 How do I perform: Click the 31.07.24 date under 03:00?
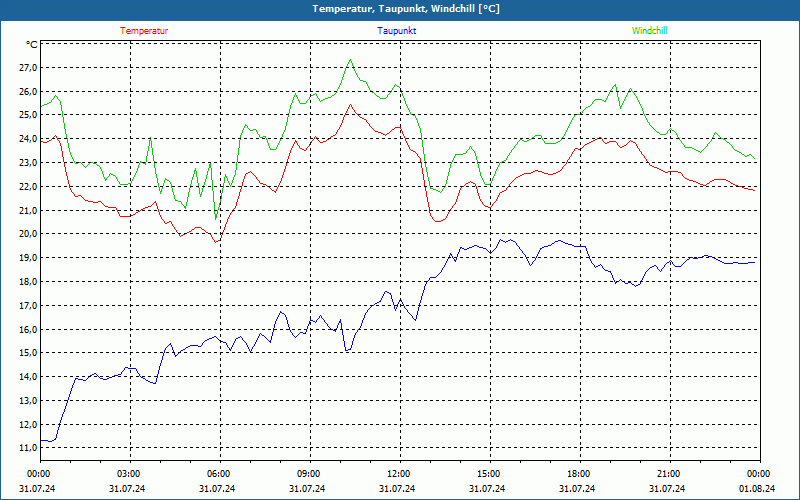(127, 488)
